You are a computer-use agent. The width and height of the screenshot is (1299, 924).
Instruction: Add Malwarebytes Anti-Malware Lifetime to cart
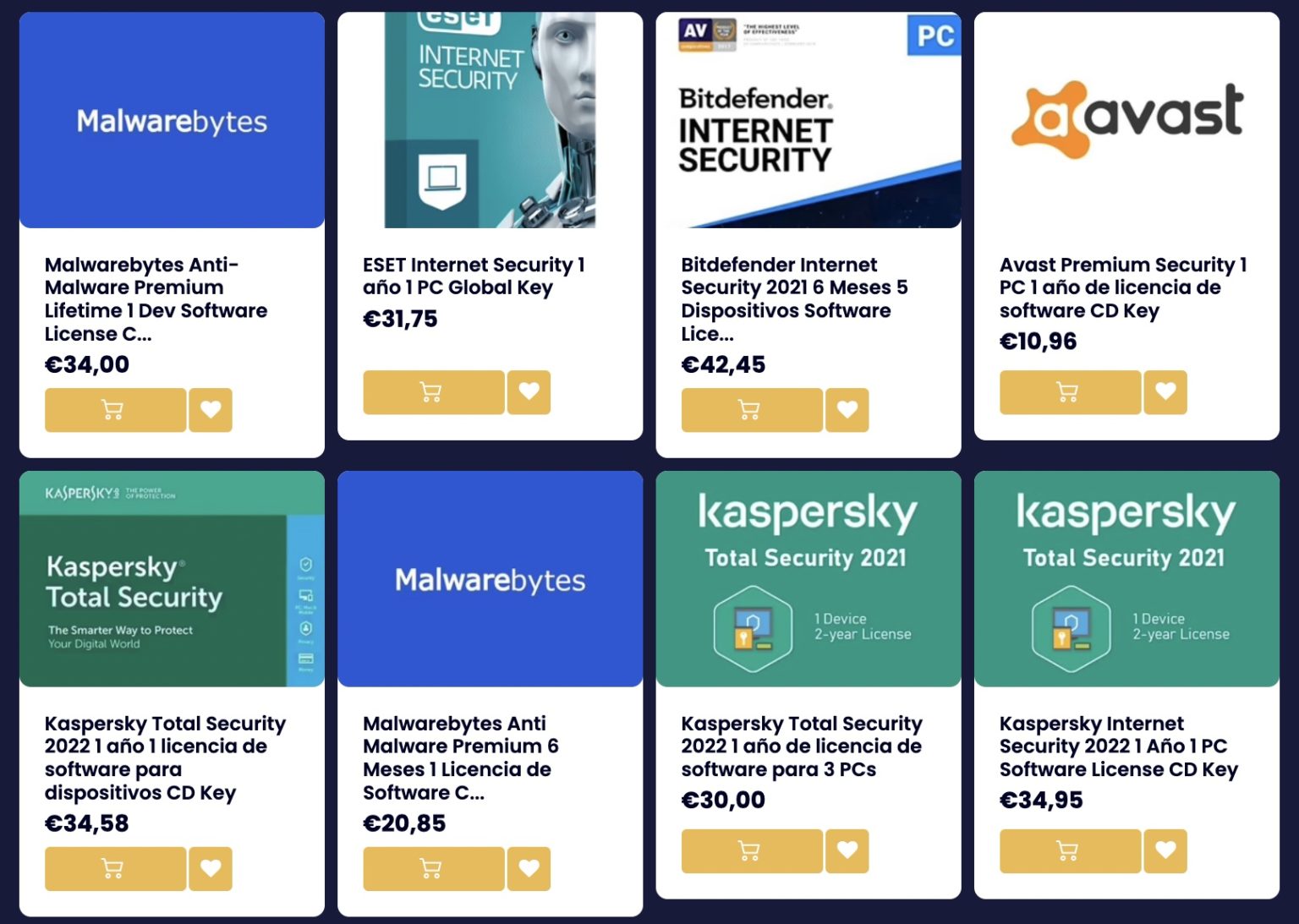point(115,410)
